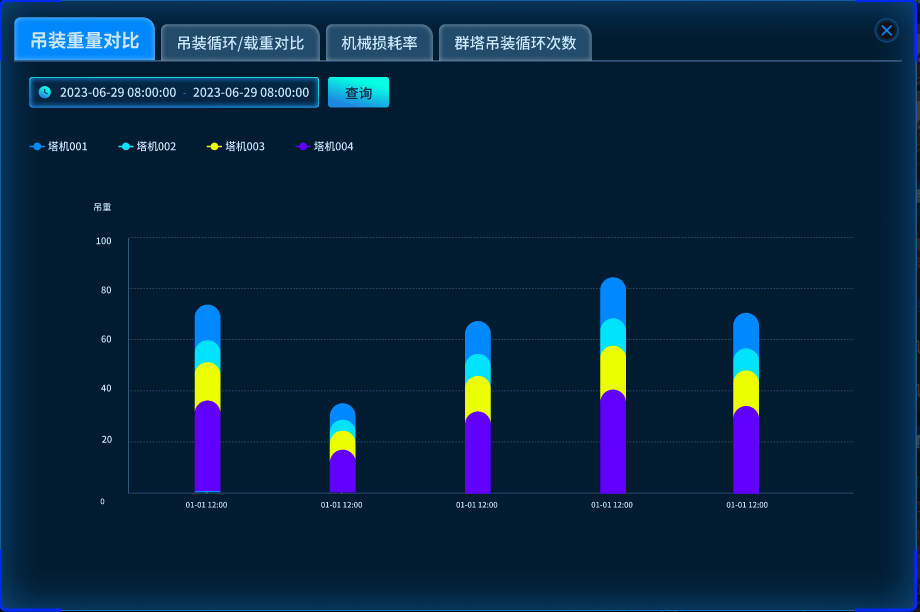Viewport: 920px width, 612px height.
Task: Click the purple segment of the first bar
Action: (207, 450)
